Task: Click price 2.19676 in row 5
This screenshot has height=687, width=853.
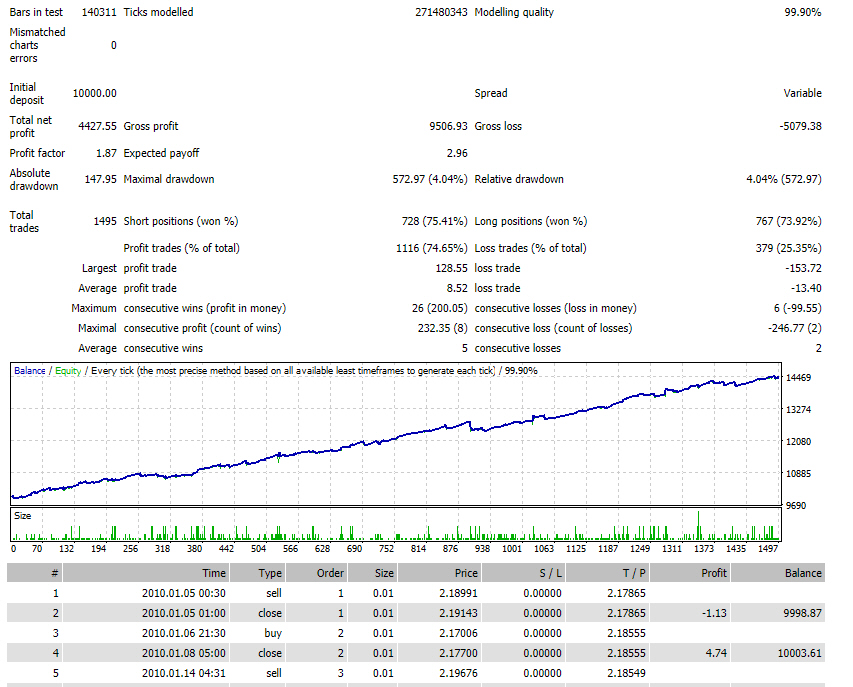Action: point(459,673)
